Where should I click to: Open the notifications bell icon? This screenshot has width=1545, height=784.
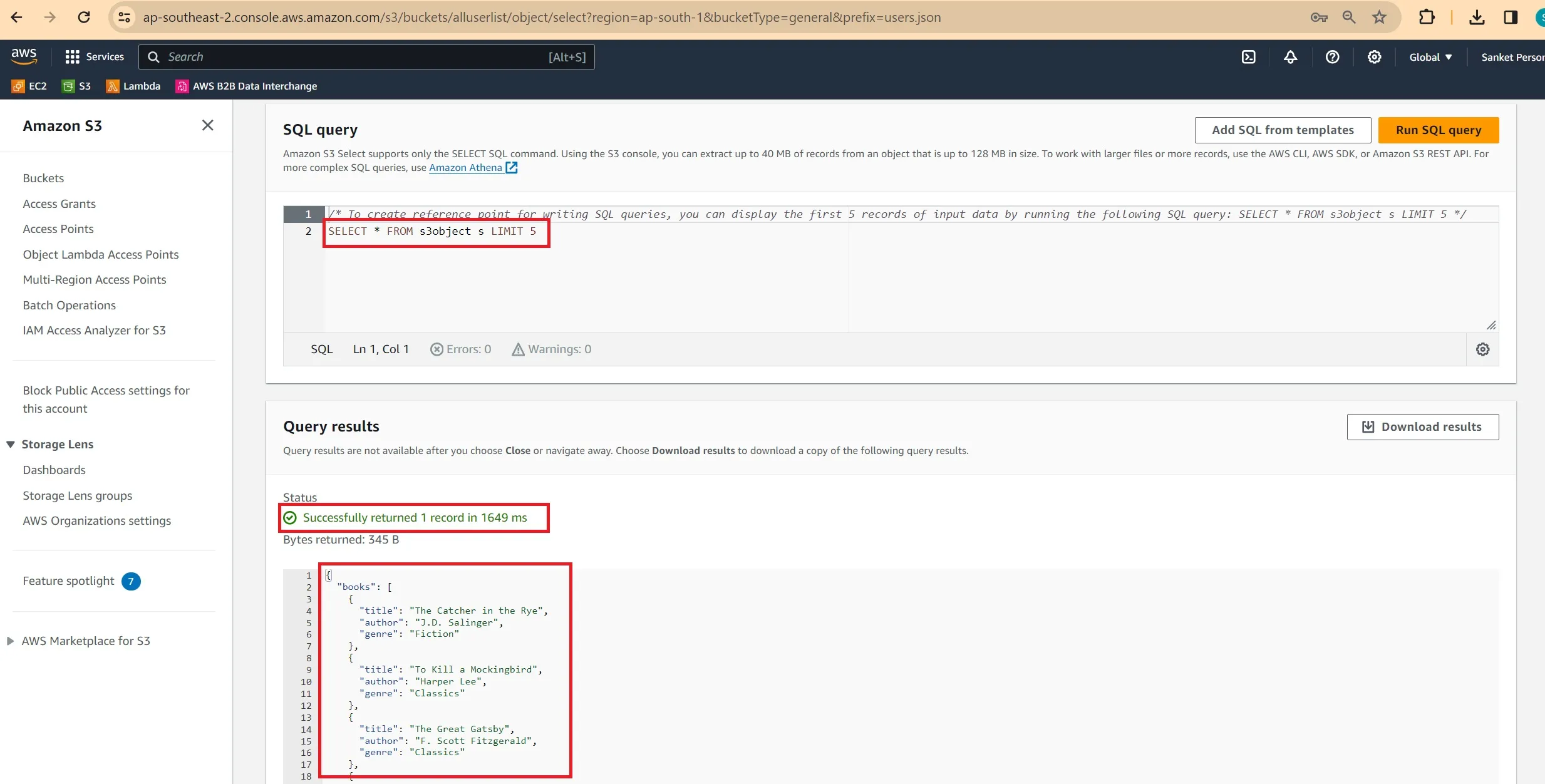point(1291,57)
